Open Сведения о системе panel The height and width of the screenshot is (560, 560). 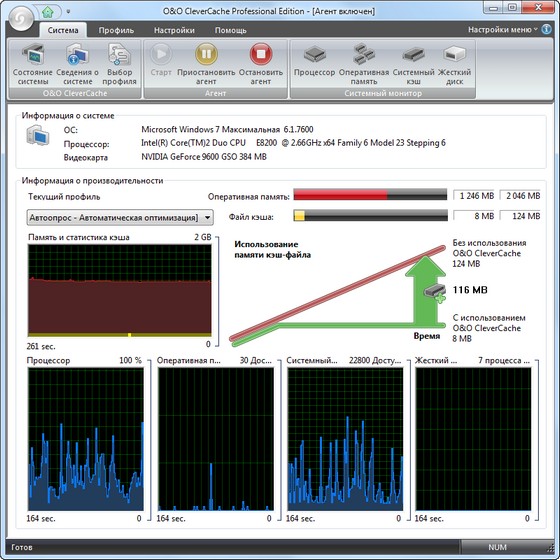(x=78, y=65)
